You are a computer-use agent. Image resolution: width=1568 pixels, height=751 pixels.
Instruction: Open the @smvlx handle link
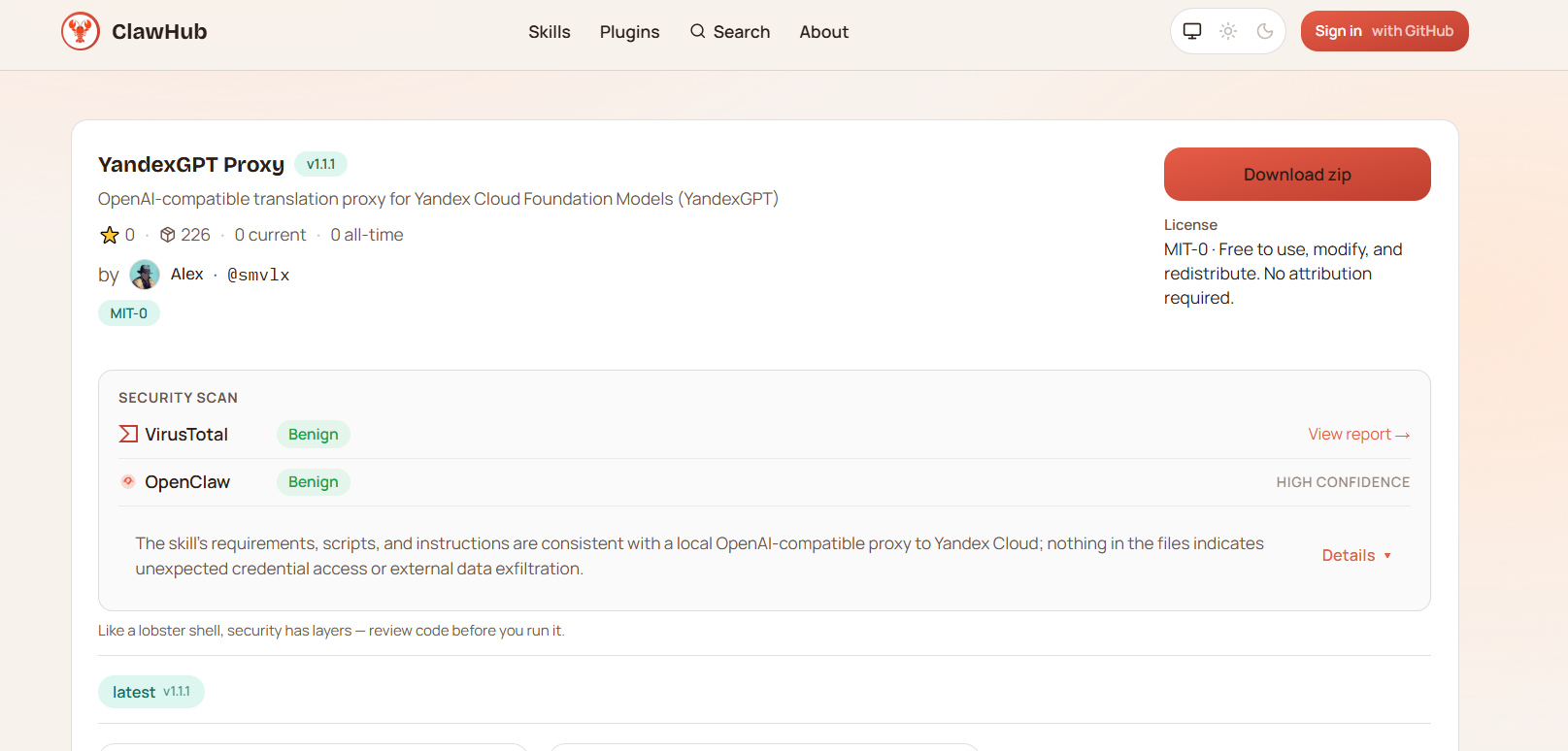[x=258, y=275]
